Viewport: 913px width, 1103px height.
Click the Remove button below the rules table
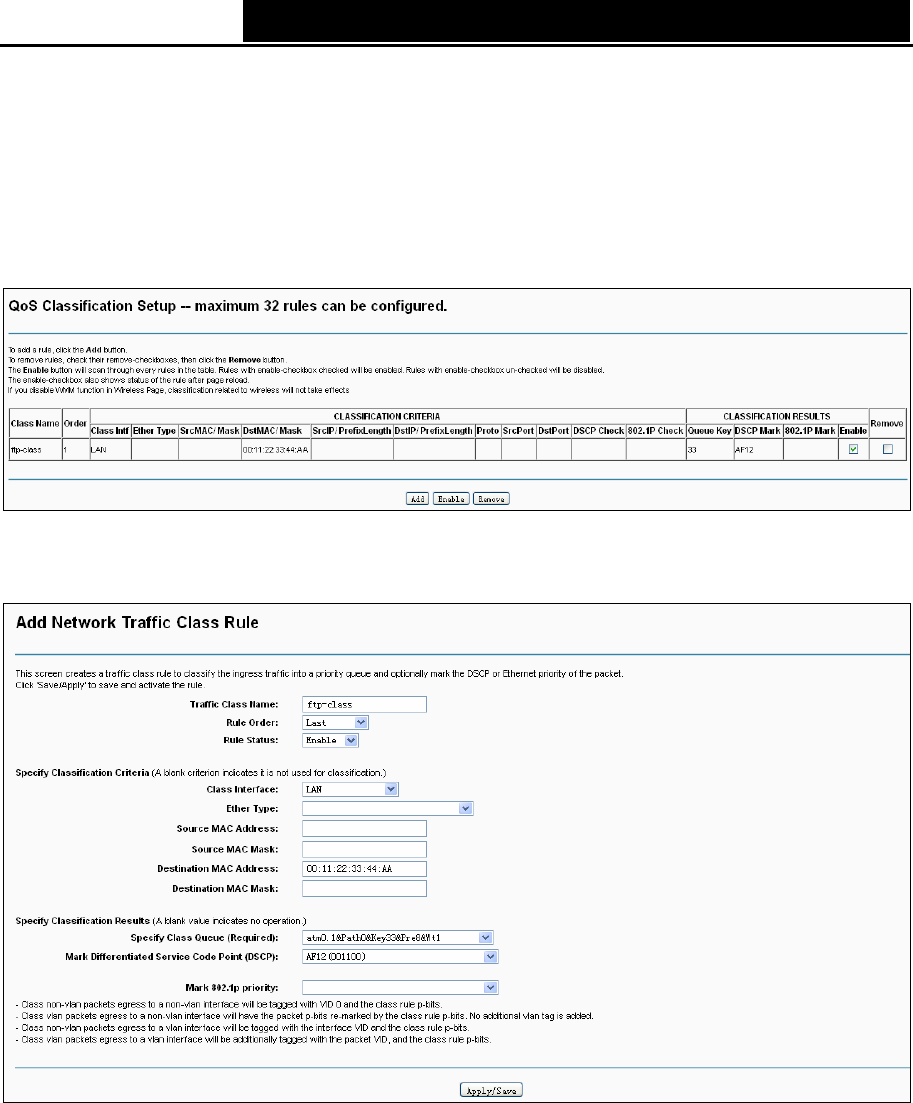(x=491, y=499)
